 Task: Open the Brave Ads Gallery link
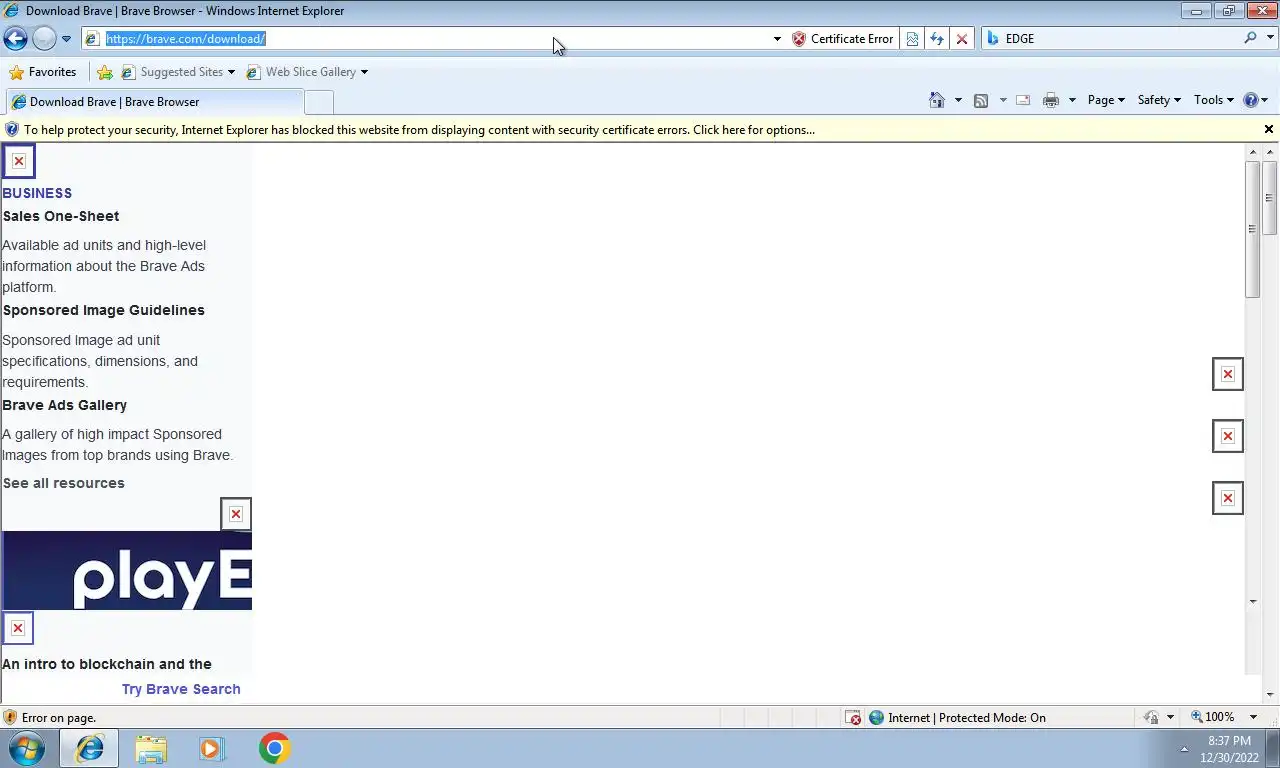click(x=64, y=405)
